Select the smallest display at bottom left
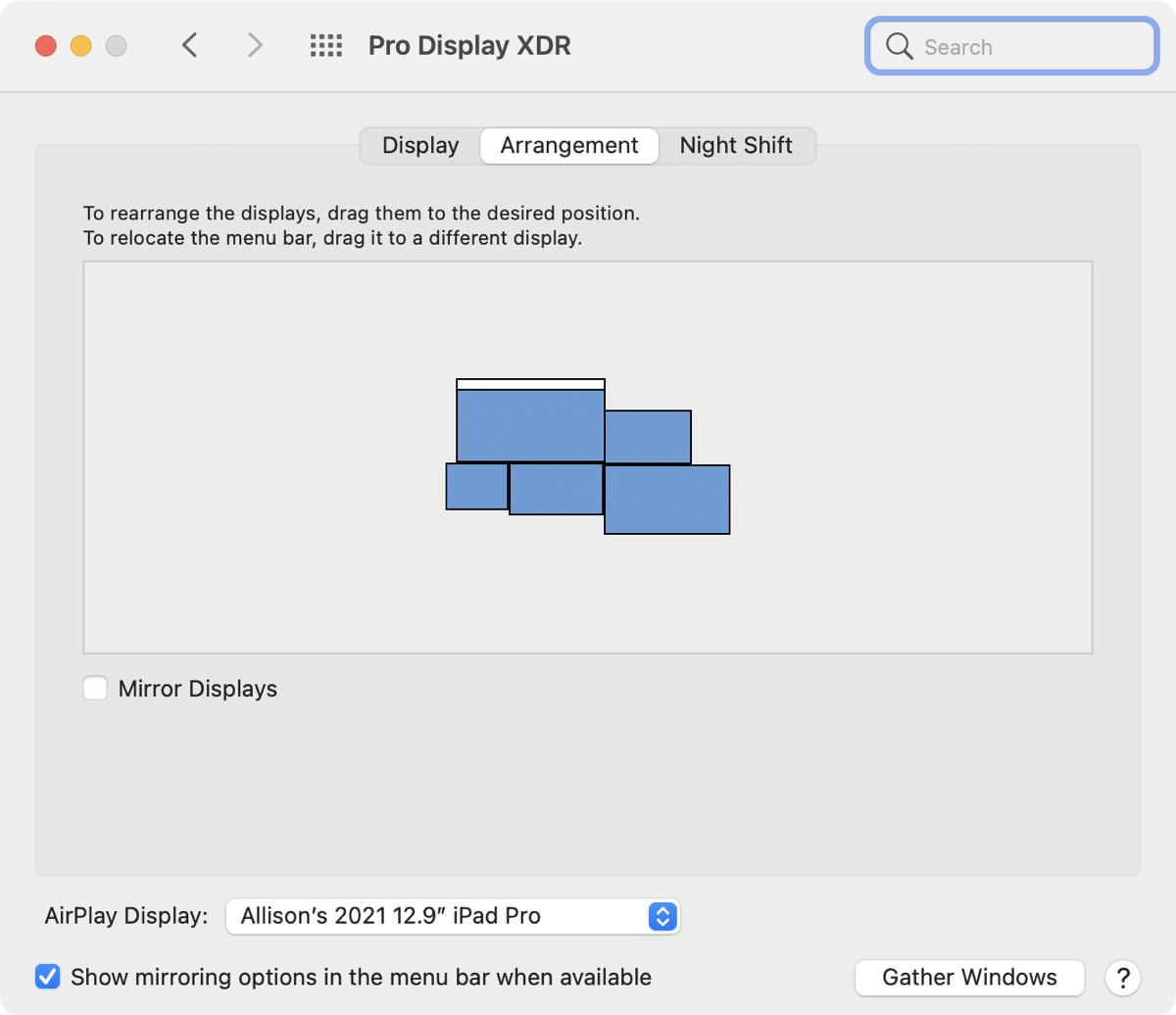Screen dimensions: 1176x1015 (x=476, y=487)
